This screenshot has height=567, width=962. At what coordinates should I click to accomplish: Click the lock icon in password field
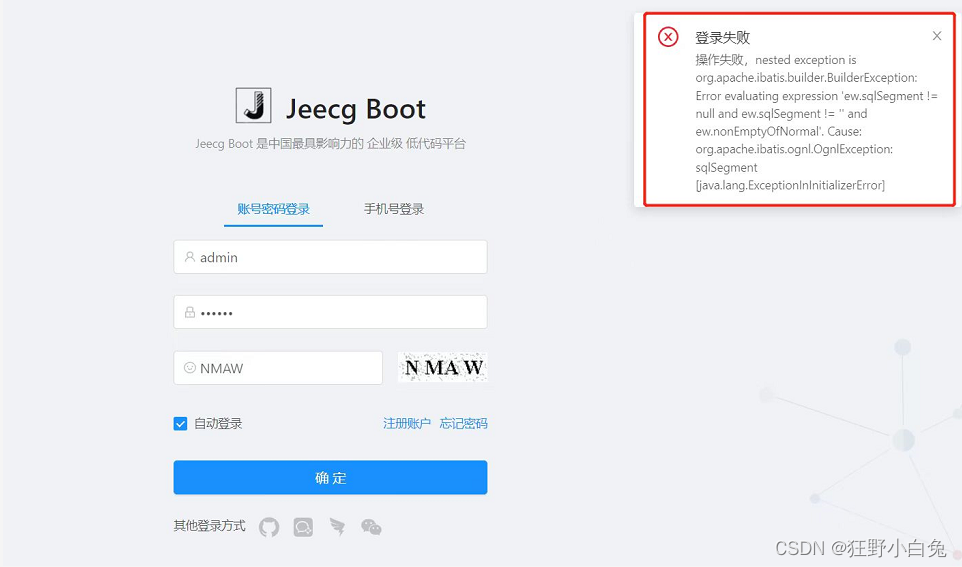(x=190, y=312)
